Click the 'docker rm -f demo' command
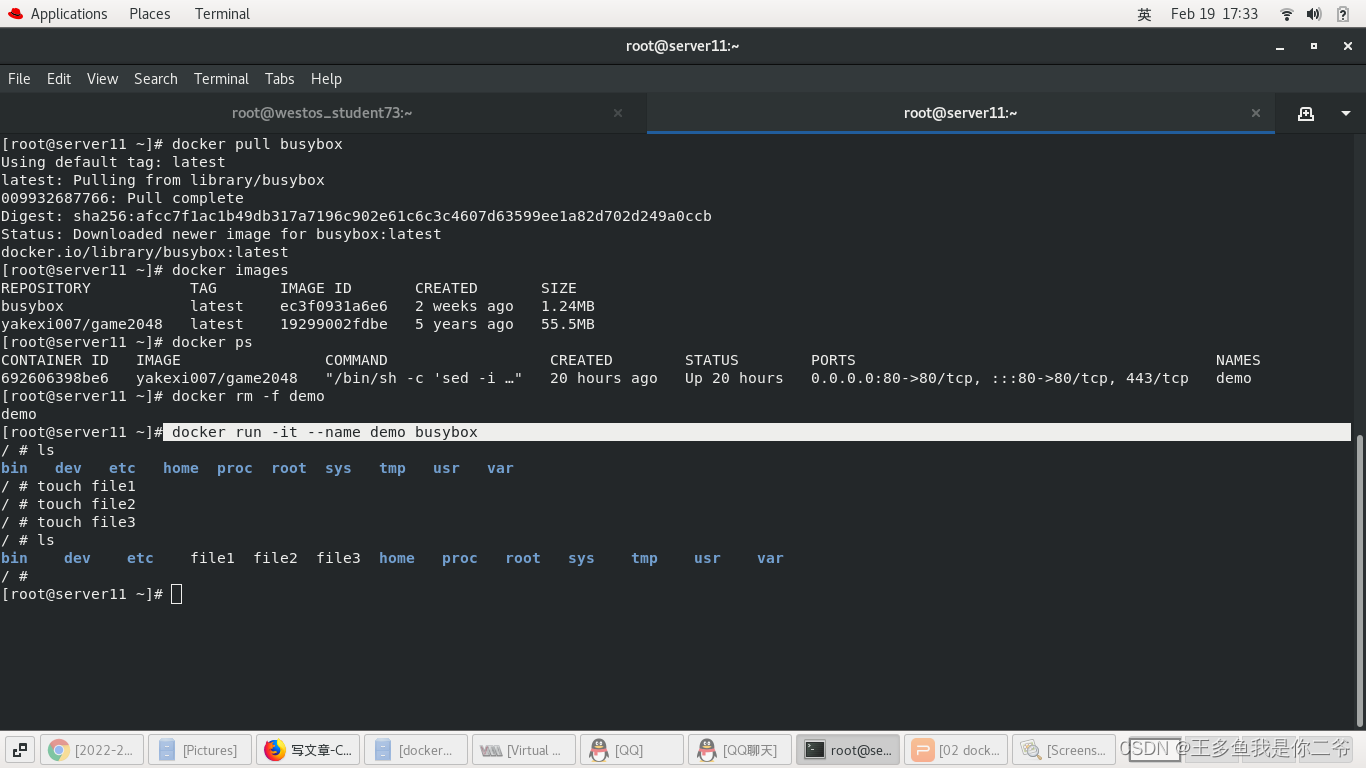Viewport: 1366px width, 768px height. (248, 396)
